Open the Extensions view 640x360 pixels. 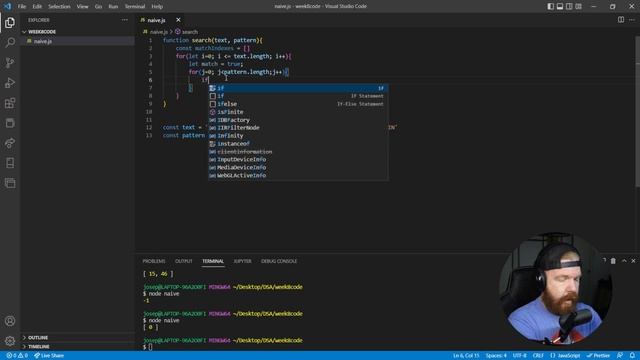10,103
